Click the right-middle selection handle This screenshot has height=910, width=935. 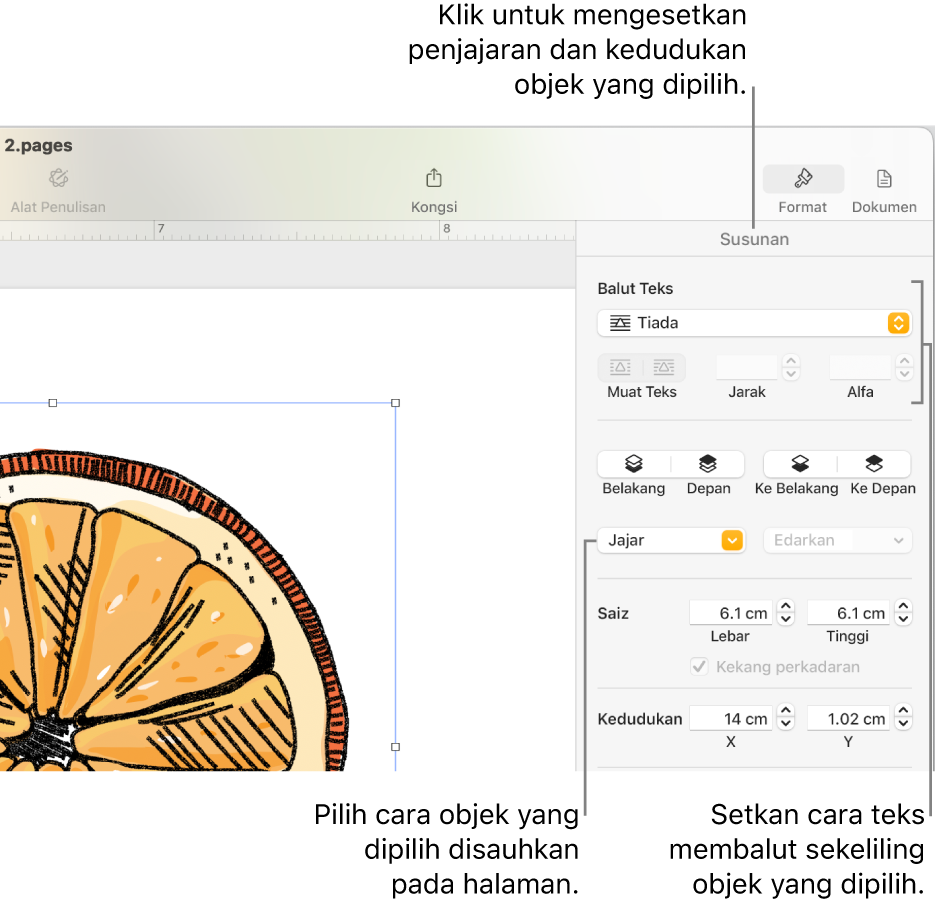click(x=395, y=747)
